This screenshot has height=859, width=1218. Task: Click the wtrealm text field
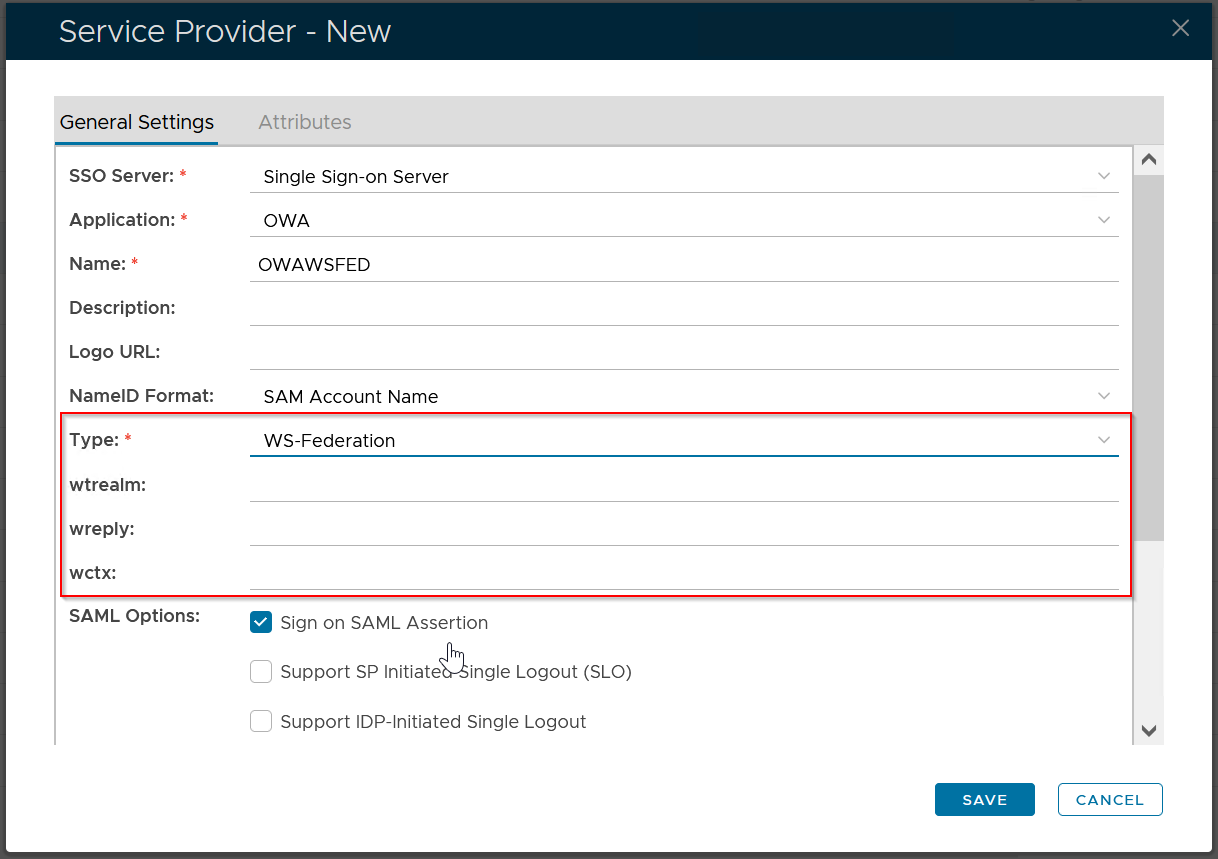coord(683,485)
